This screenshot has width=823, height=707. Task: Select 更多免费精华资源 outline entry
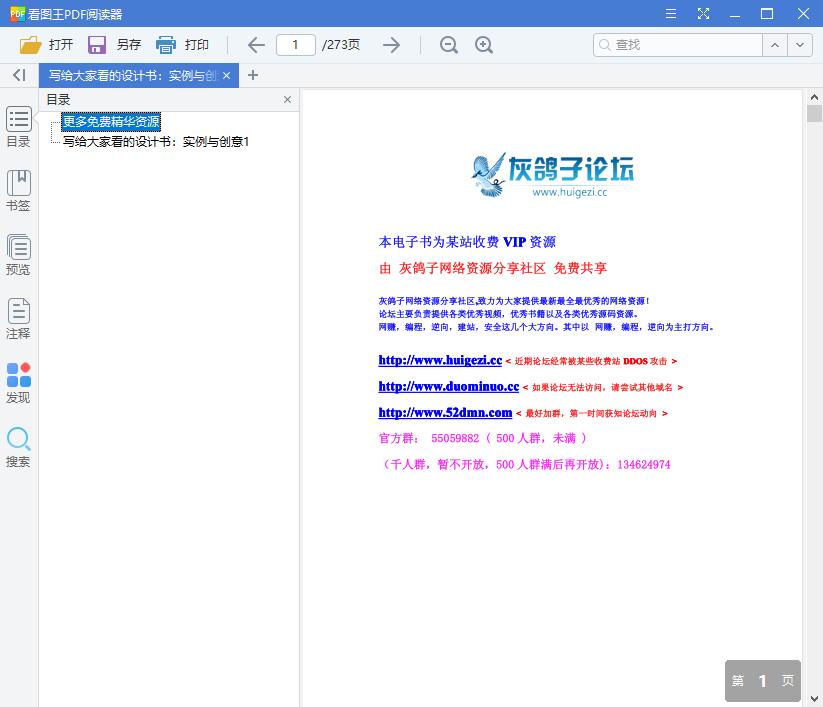click(111, 122)
